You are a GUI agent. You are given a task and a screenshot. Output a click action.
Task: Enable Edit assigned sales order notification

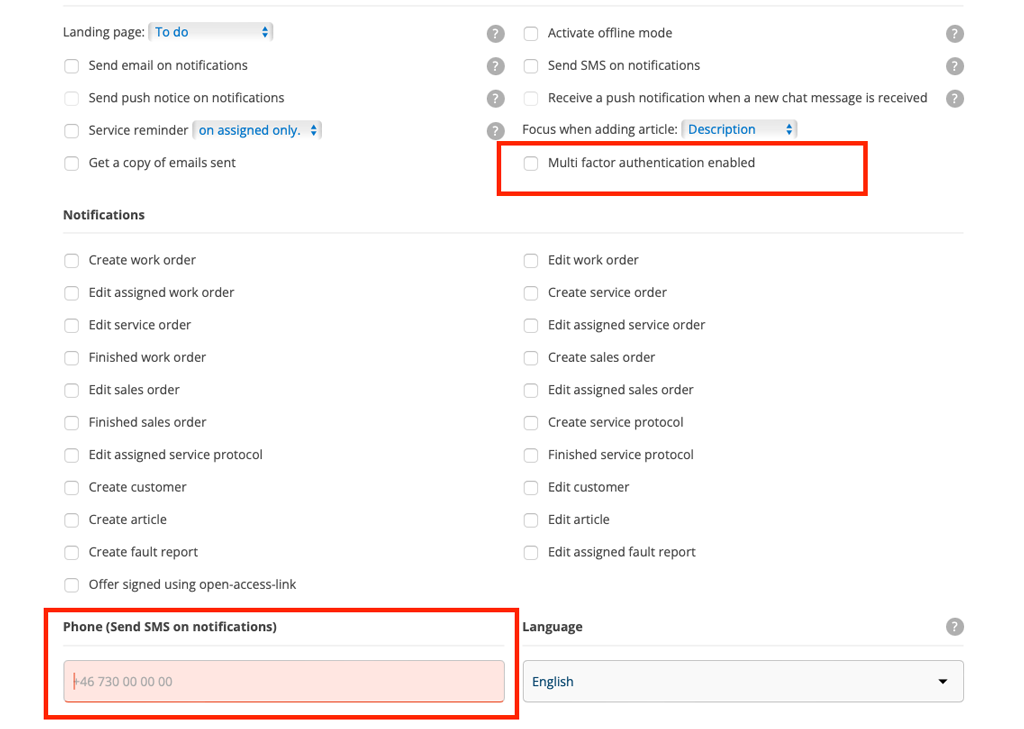click(531, 391)
